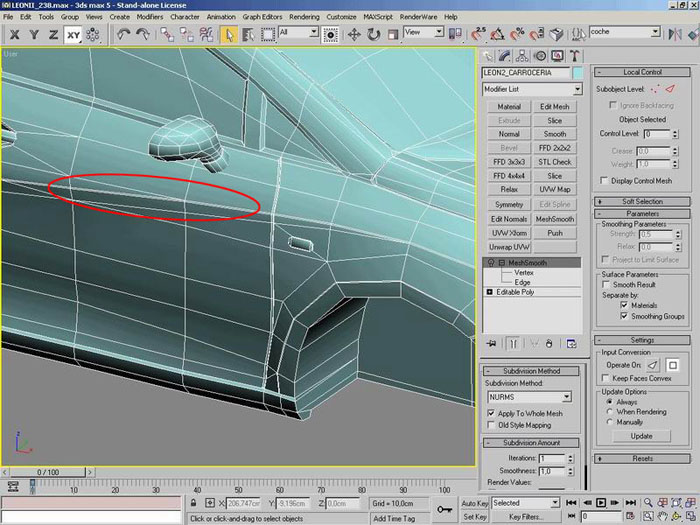Expand the Soft Selection rollout
Image resolution: width=700 pixels, height=525 pixels.
(x=642, y=201)
